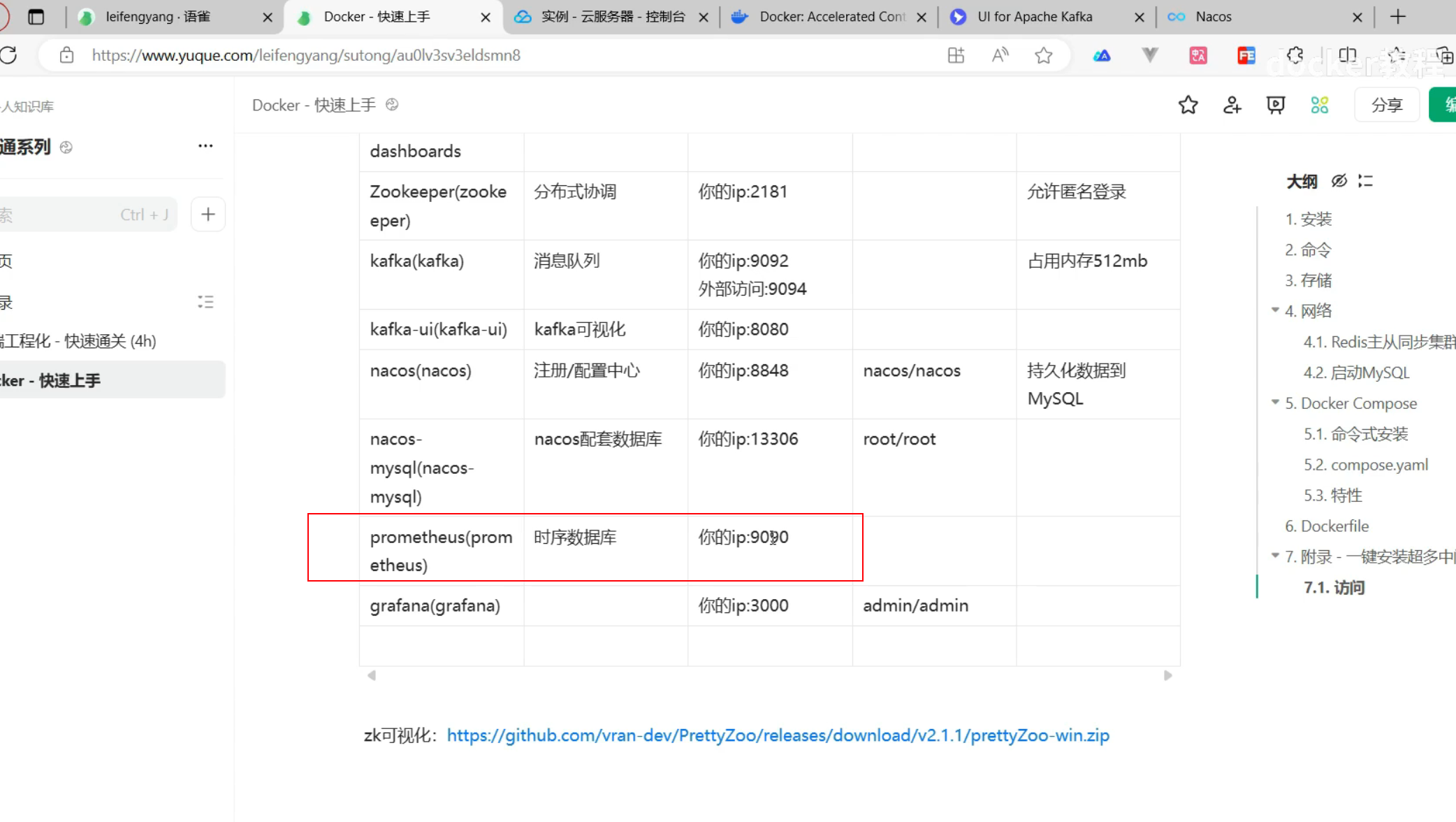Viewport: 1456px width, 822px height.
Task: Switch to UI for Apache Kafka tab
Action: click(1034, 17)
